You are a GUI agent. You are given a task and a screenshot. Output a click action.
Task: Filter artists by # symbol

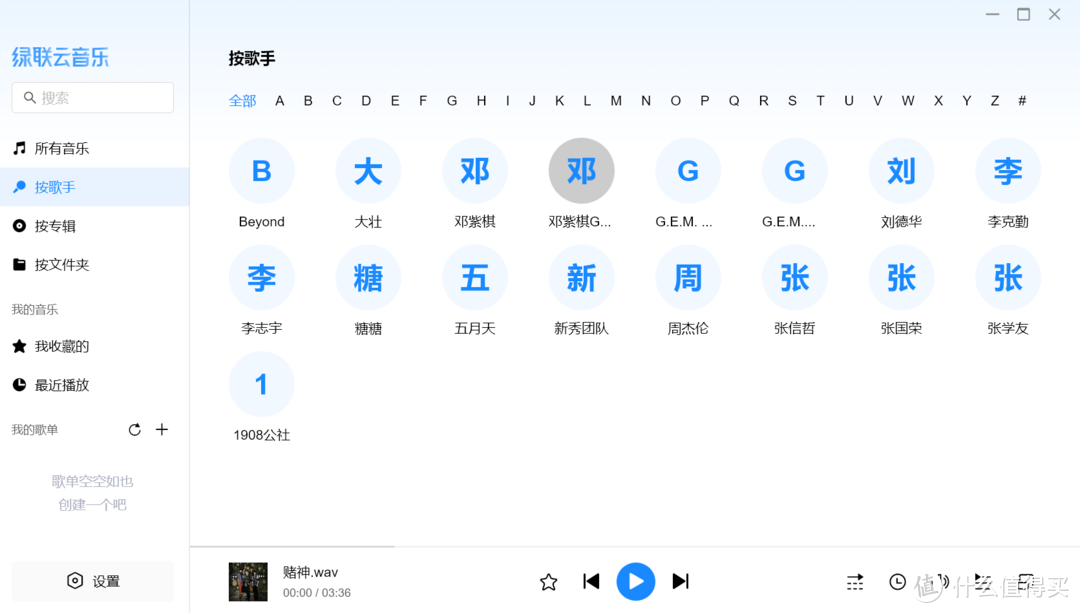[x=1022, y=101]
